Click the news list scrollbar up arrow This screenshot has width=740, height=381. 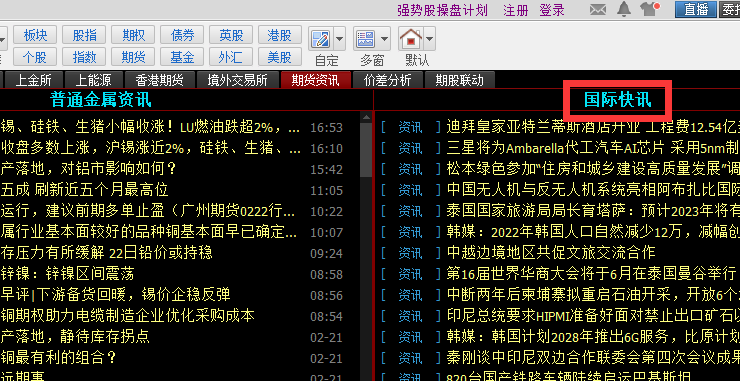click(x=366, y=116)
